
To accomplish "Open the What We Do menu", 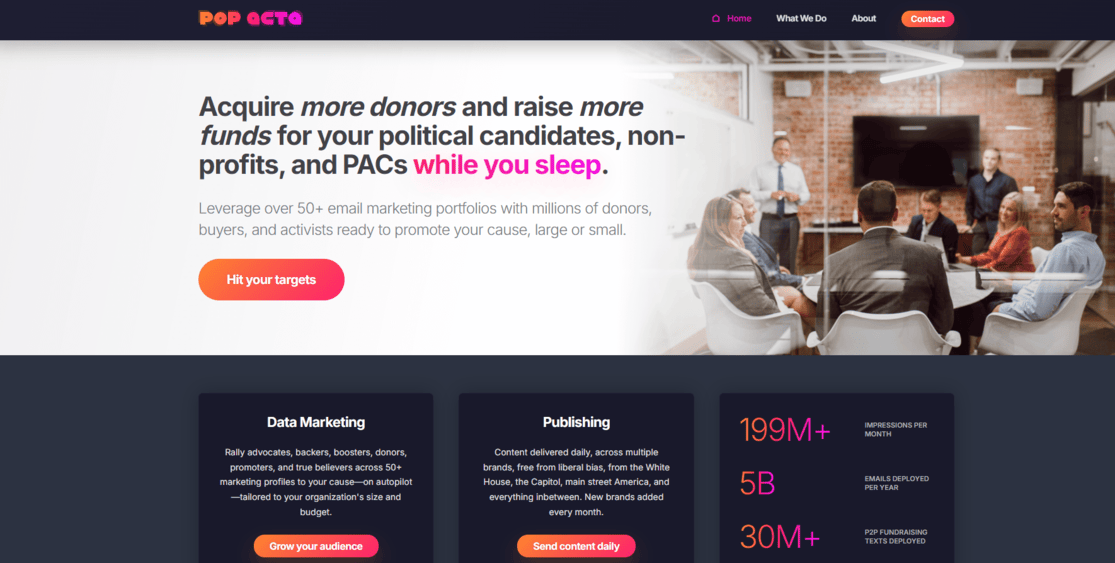I will coord(801,18).
